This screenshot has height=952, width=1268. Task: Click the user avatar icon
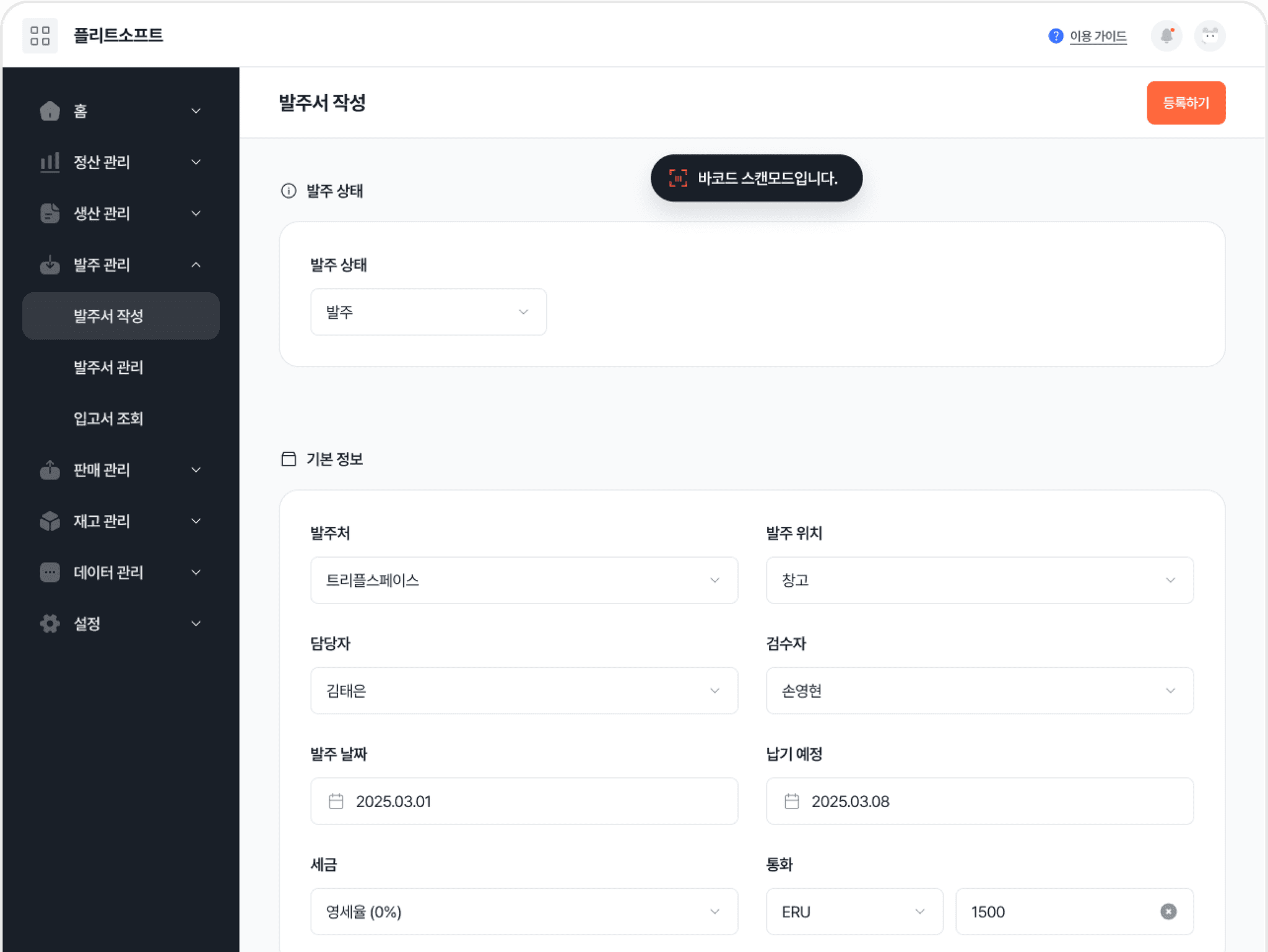[1209, 36]
